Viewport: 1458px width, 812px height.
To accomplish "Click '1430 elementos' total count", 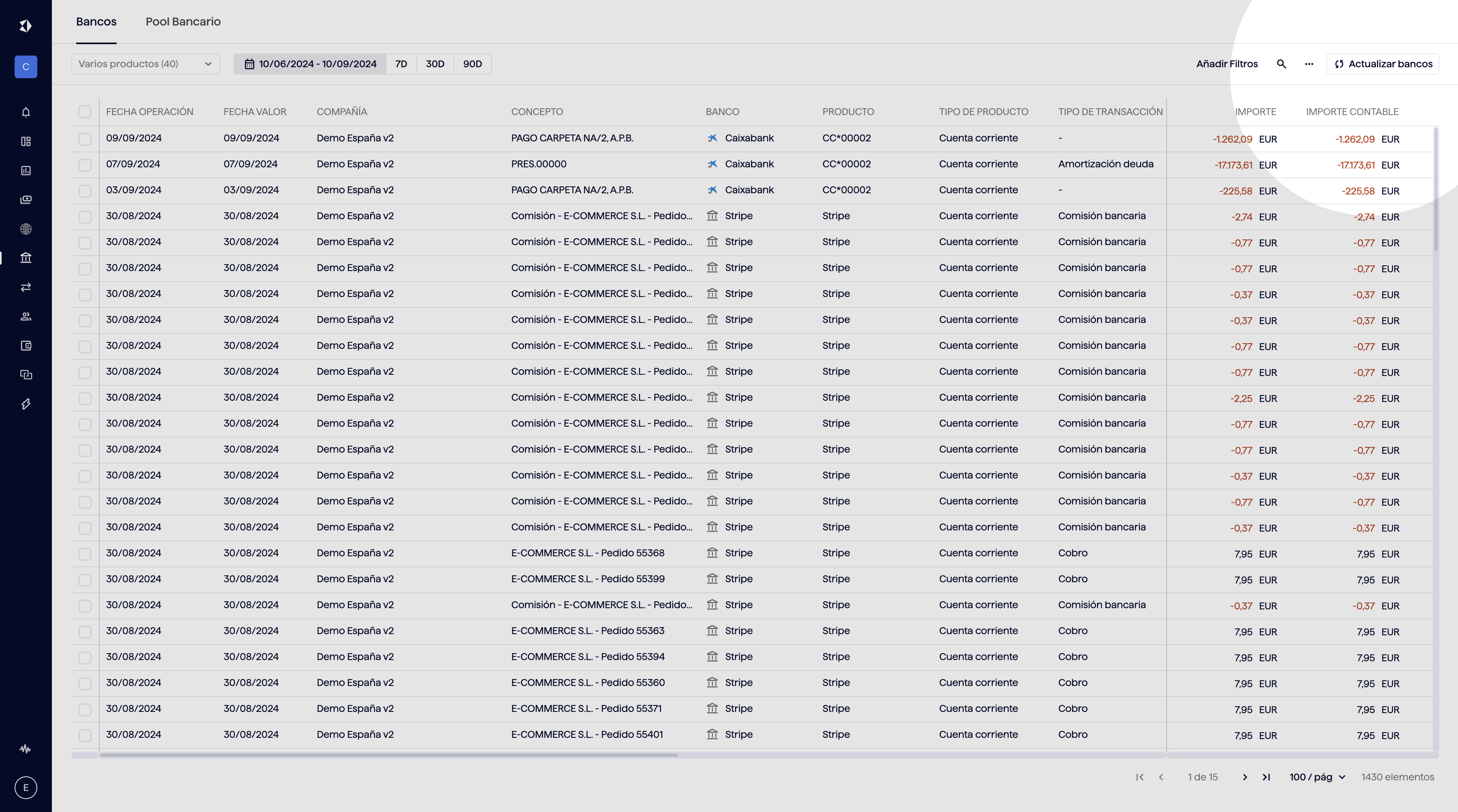I will click(x=1398, y=778).
